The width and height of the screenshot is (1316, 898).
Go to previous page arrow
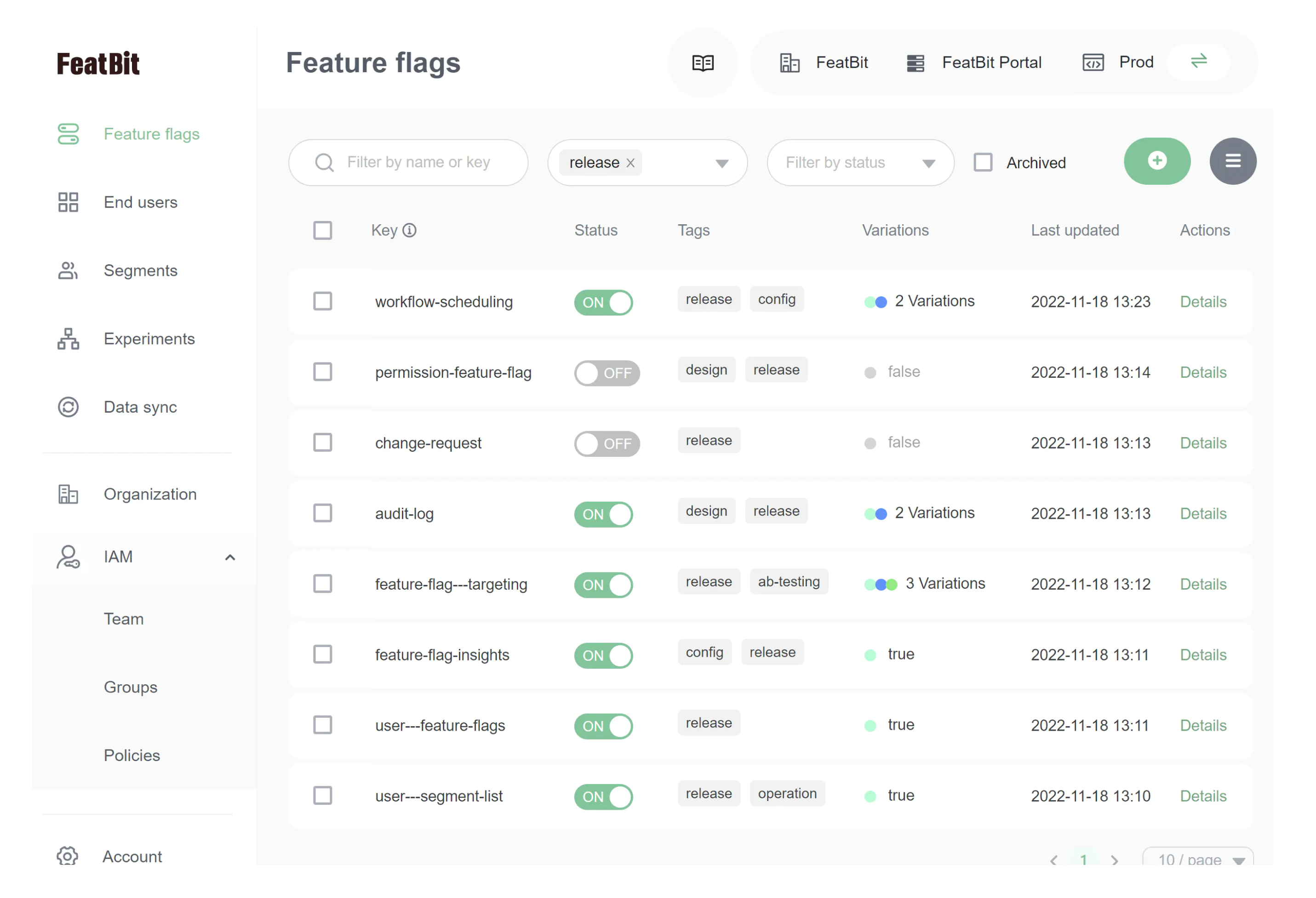click(1053, 860)
